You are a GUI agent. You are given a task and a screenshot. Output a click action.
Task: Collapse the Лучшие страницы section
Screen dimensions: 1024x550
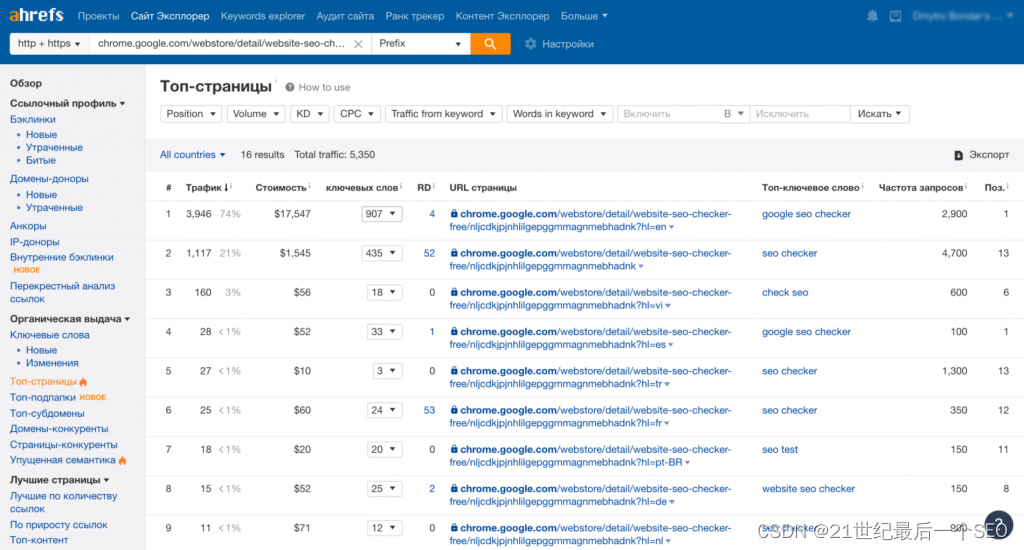tap(59, 479)
